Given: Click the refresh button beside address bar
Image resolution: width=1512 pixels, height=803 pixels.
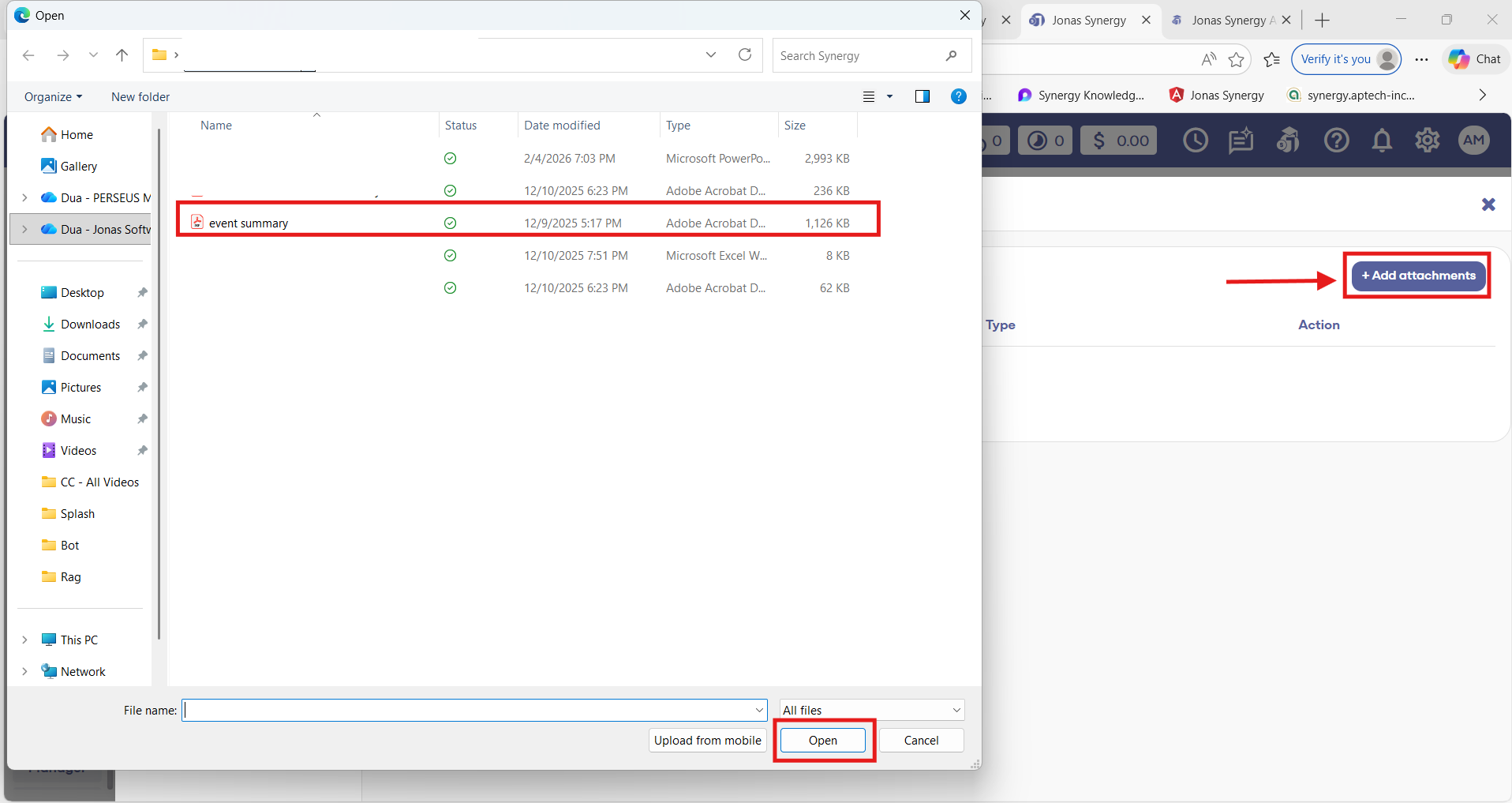Looking at the screenshot, I should 744,55.
